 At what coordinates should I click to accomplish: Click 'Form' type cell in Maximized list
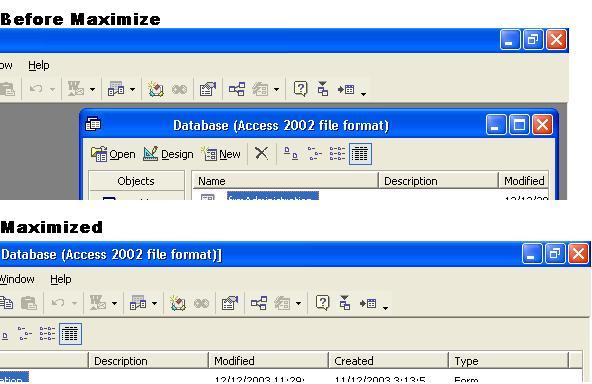pos(466,379)
